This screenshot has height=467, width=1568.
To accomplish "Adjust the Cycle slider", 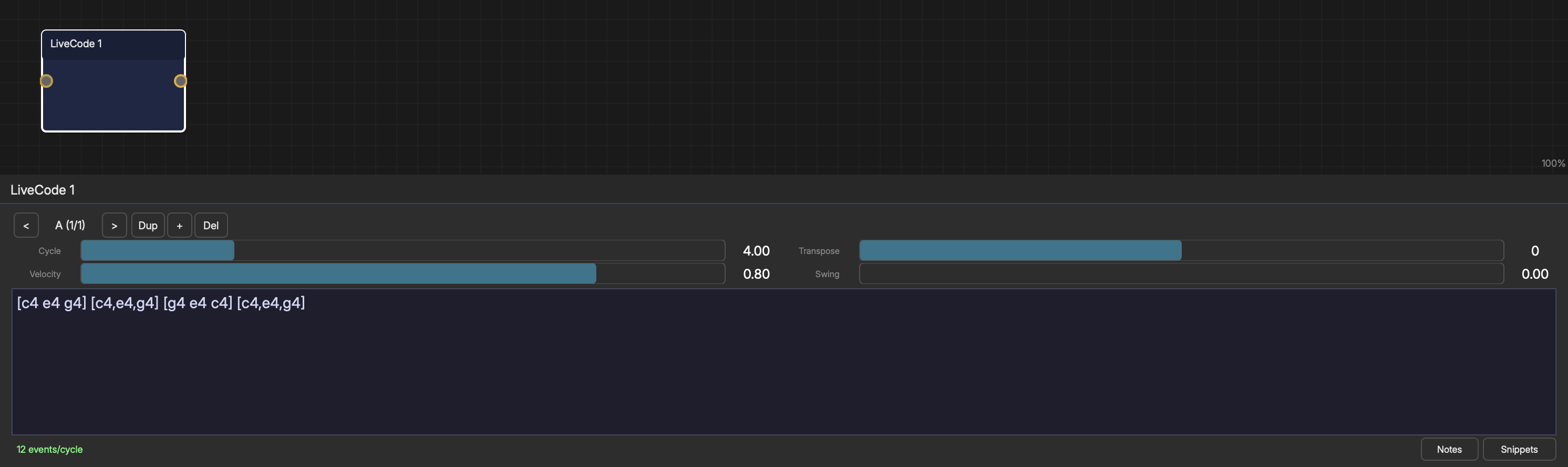I will click(403, 250).
